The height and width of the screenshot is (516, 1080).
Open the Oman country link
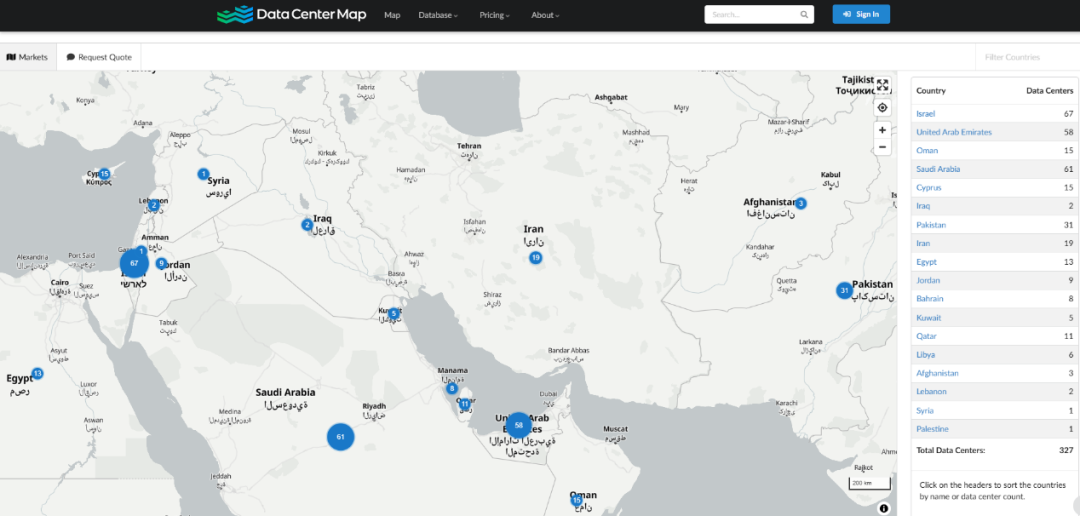coord(927,150)
